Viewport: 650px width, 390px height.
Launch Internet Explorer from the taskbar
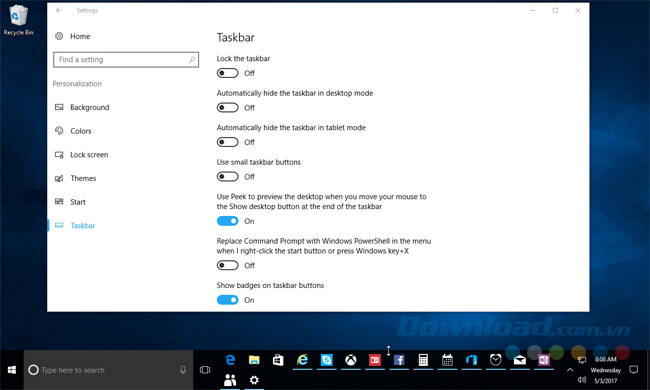coord(302,360)
